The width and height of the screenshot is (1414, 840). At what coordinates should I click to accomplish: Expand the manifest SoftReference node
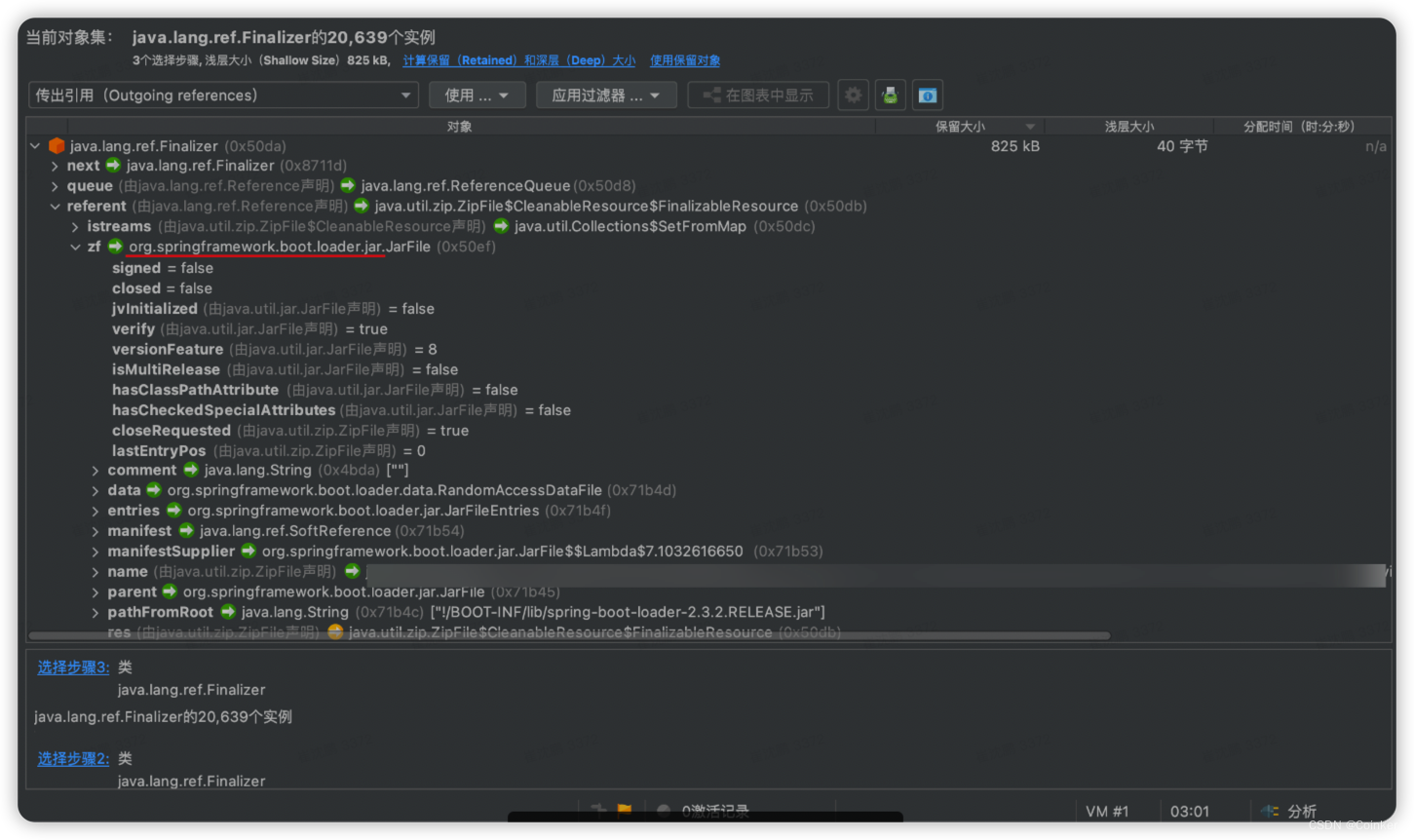[x=96, y=531]
